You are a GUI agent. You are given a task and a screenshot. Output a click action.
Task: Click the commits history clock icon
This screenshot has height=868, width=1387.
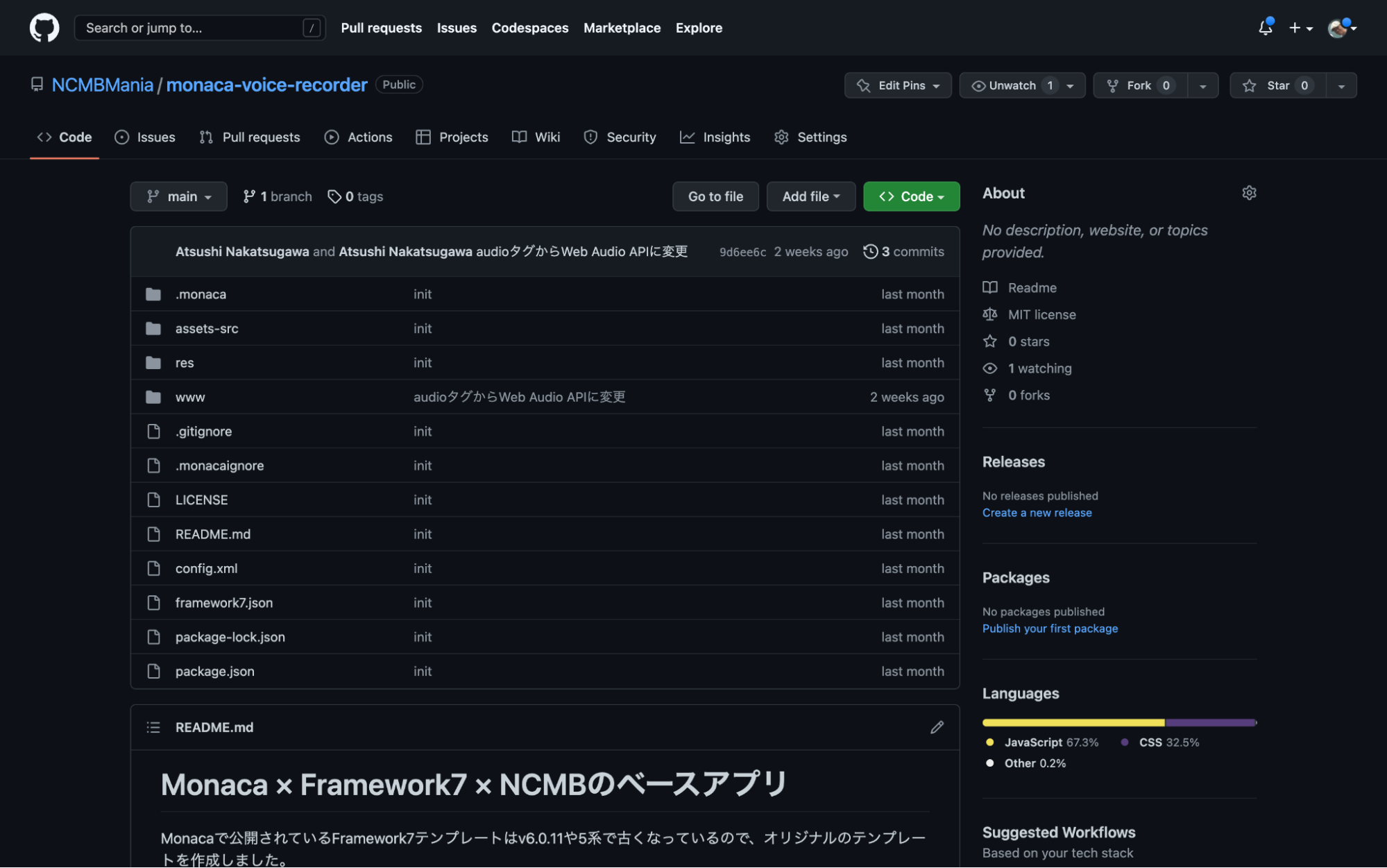click(x=870, y=251)
